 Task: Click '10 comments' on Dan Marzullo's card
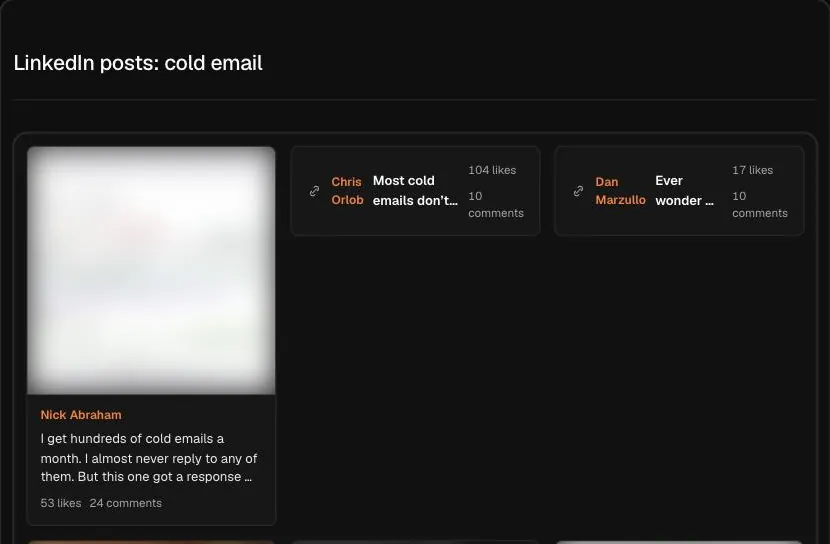click(x=760, y=204)
